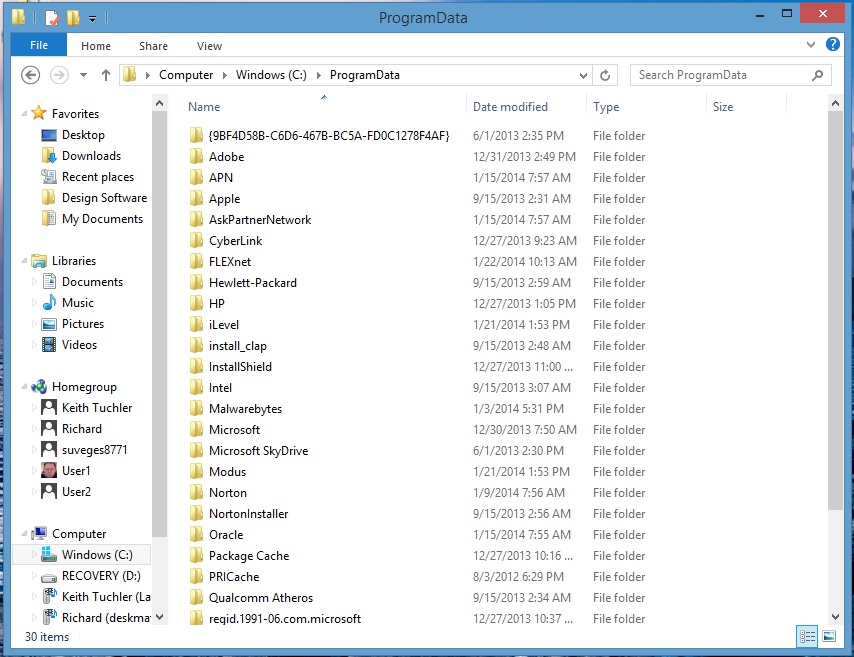Select the FLEXnet folder
The image size is (854, 657).
(230, 261)
